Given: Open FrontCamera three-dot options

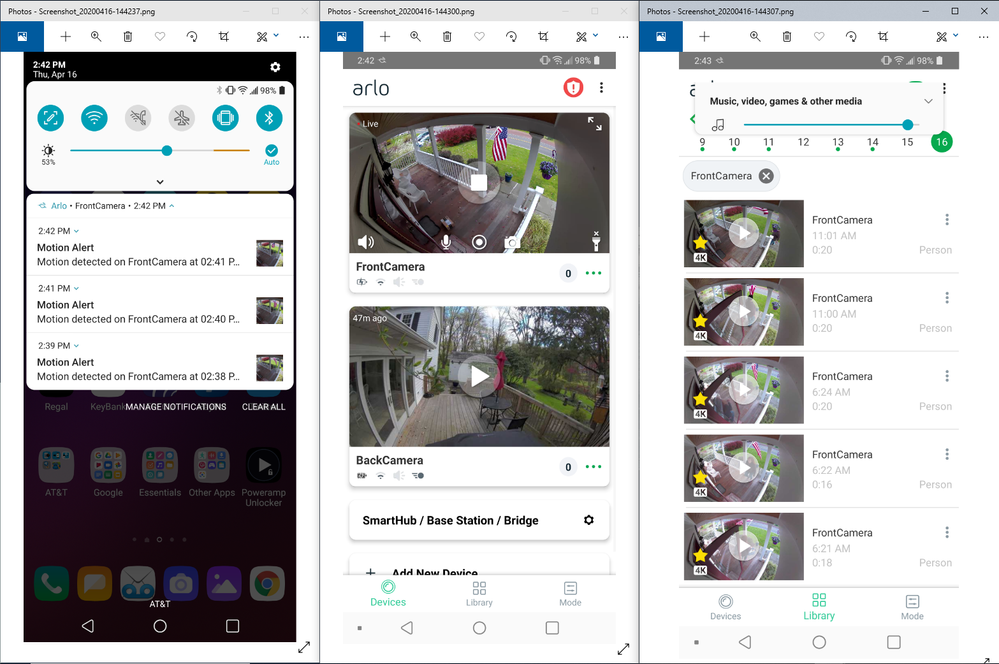Looking at the screenshot, I should (x=593, y=273).
